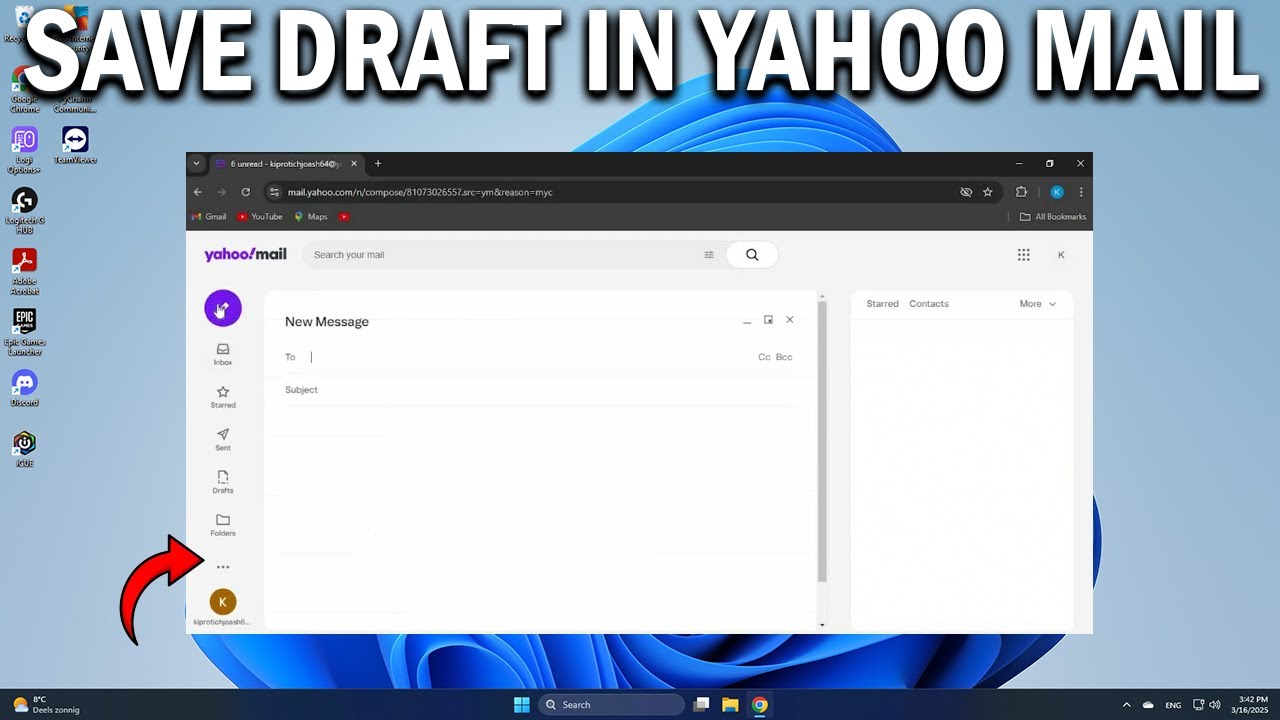Select the '6 unread' Yahoo Mail browser tab

click(288, 164)
